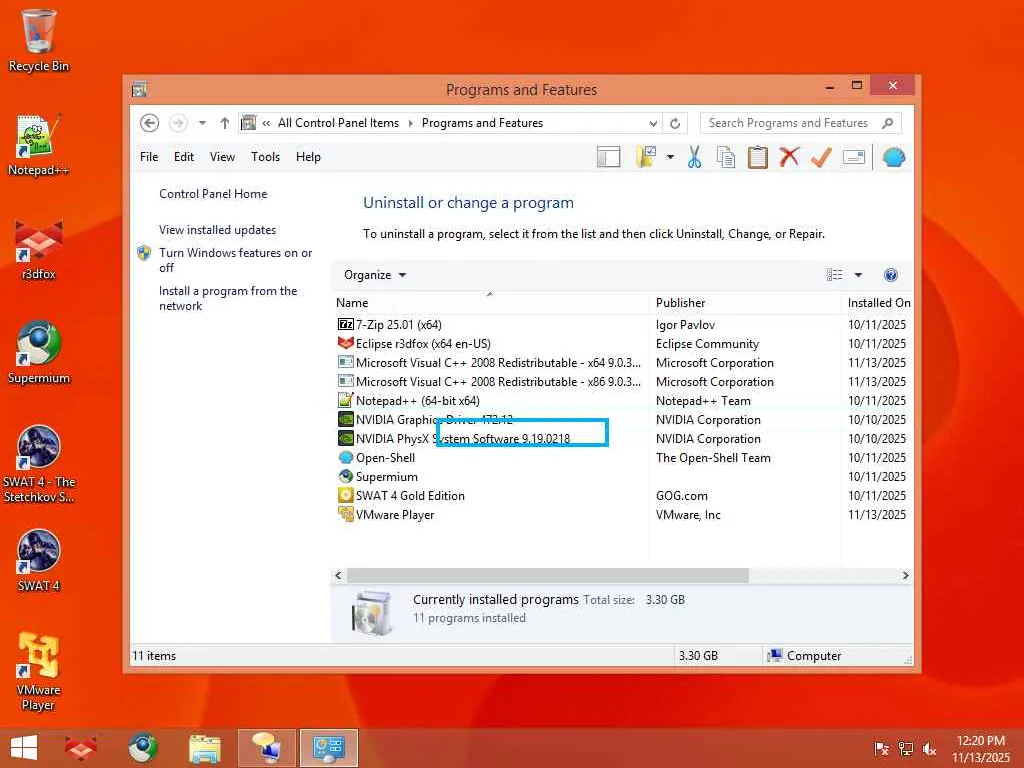This screenshot has height=768, width=1024.
Task: Click All Control Panel Items breadcrumb
Action: (x=338, y=123)
